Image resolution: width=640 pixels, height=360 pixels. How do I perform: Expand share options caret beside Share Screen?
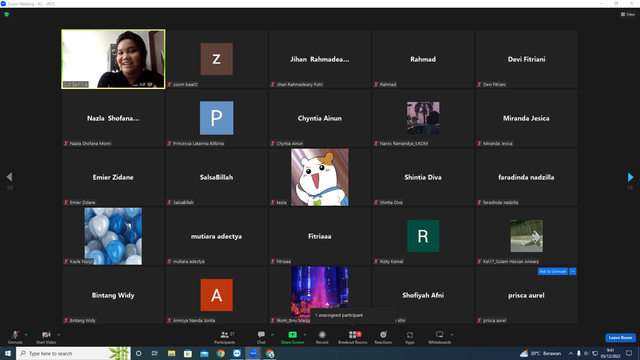tap(305, 335)
